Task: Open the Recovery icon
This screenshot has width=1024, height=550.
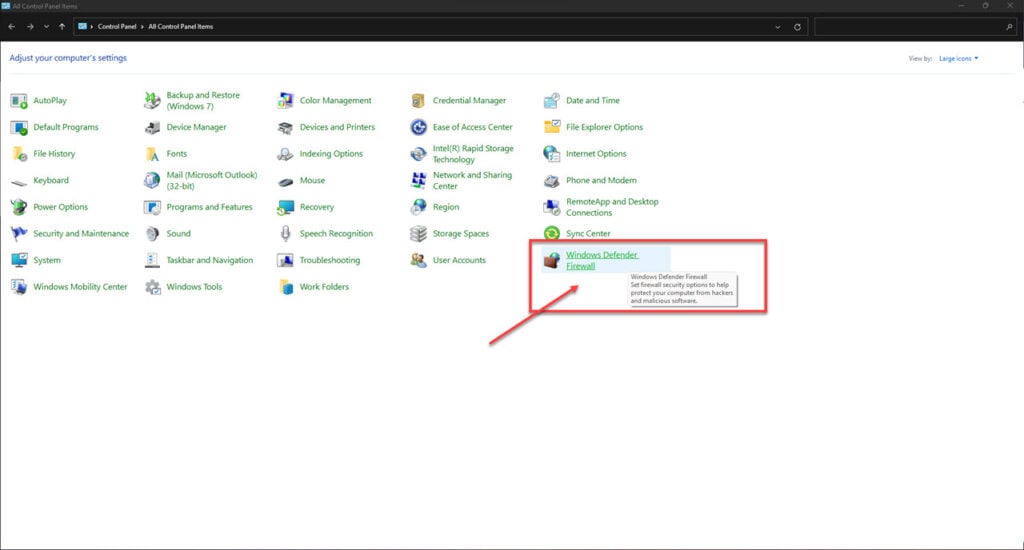Action: click(x=285, y=207)
